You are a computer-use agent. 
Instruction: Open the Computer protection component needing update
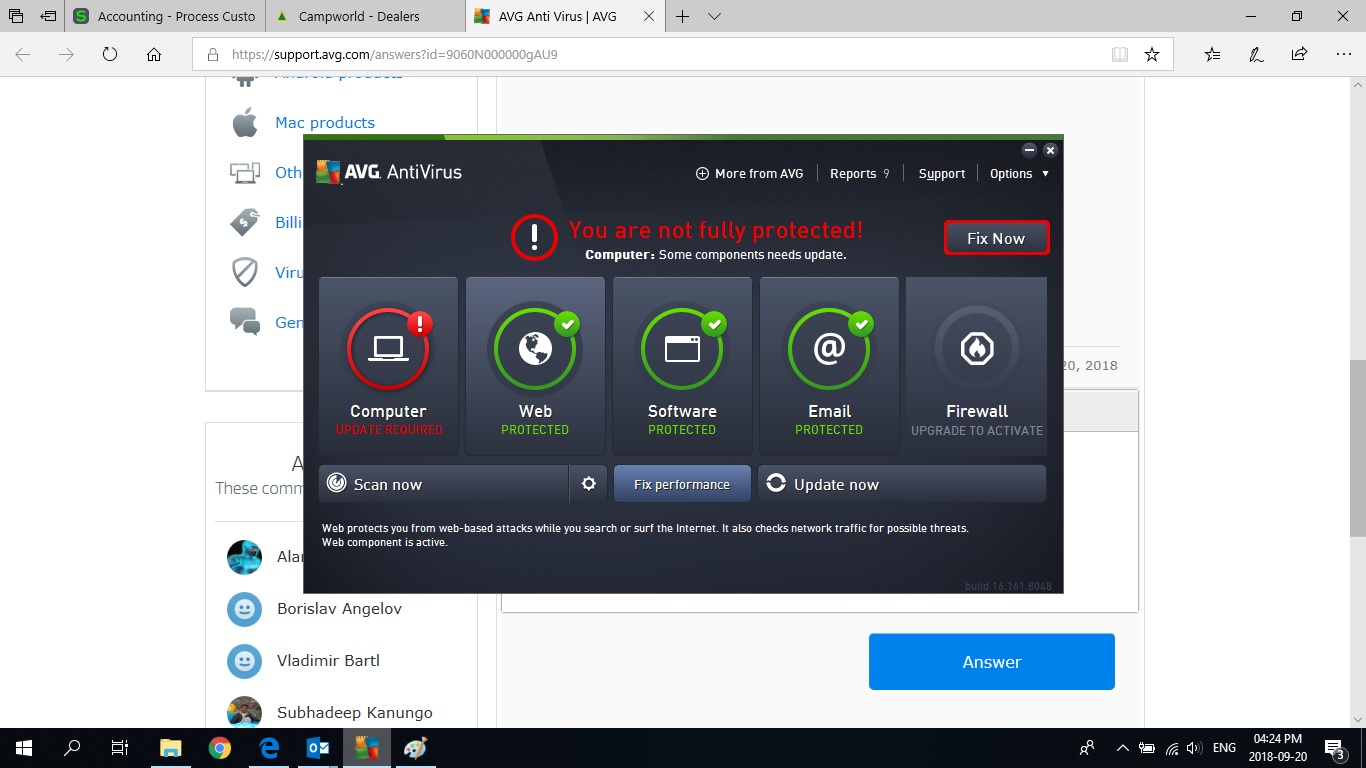pos(388,365)
